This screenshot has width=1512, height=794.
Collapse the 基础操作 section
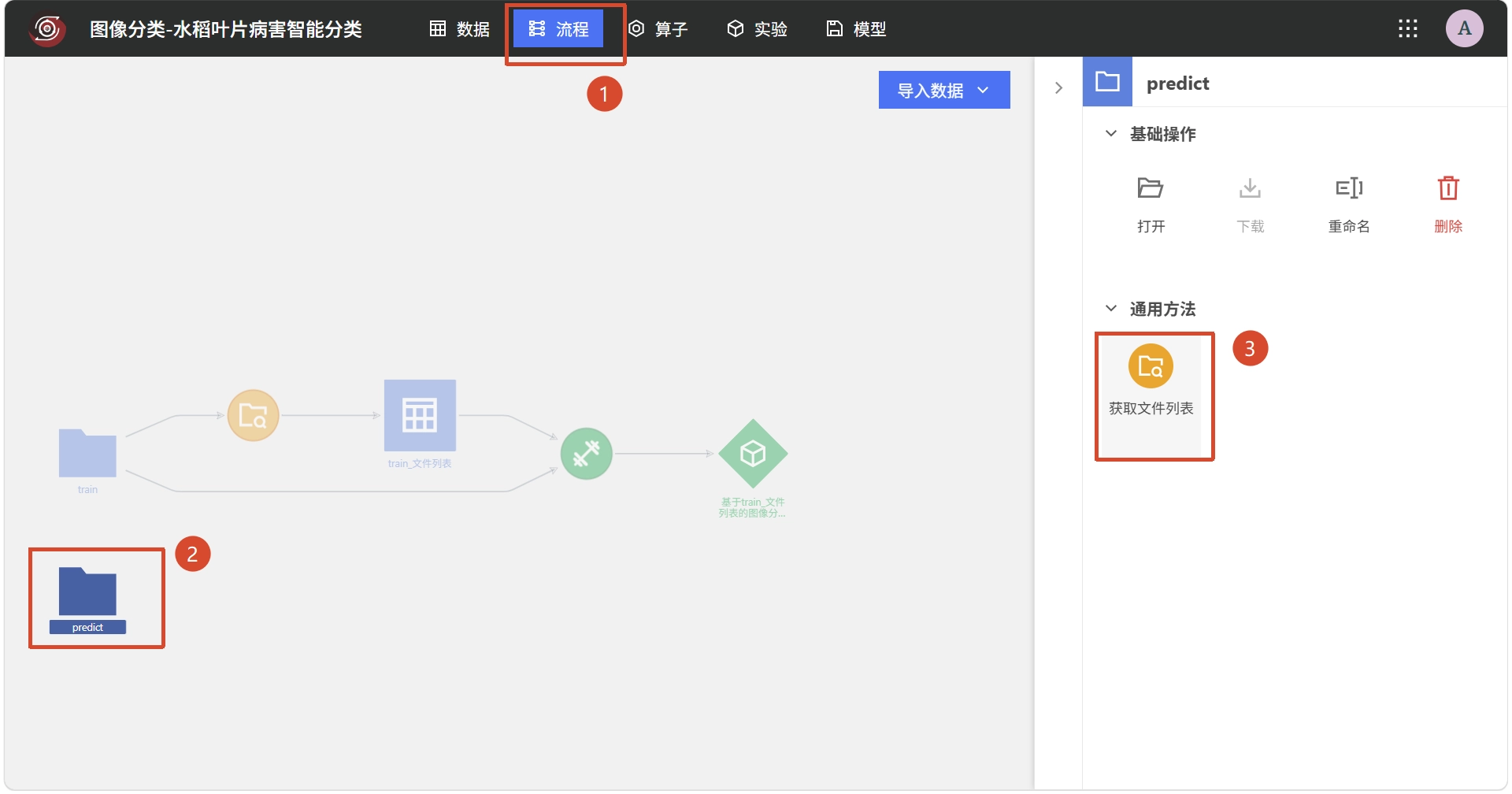1111,134
